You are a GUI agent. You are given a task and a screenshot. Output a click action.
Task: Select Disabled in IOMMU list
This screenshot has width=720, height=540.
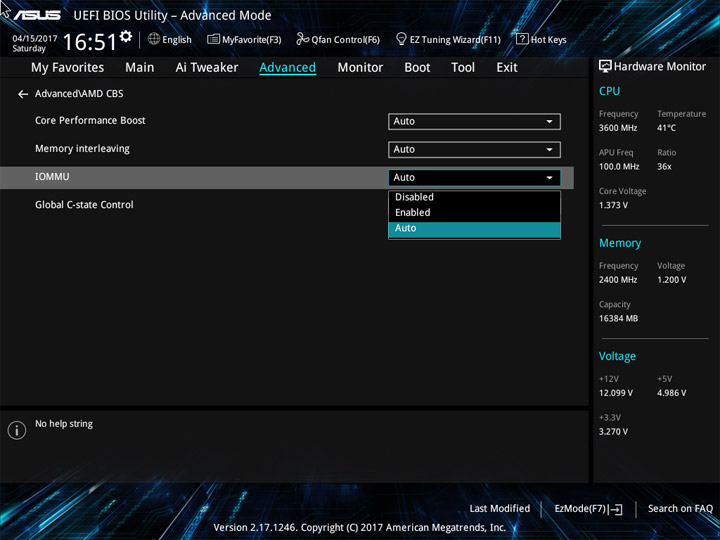point(474,197)
